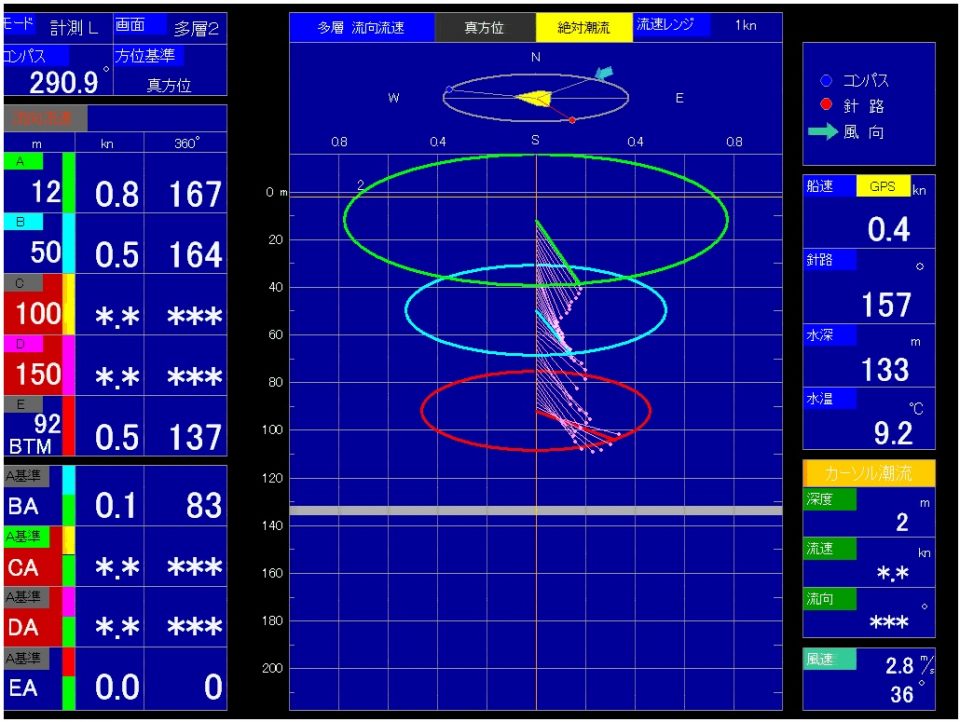Select layer D magenta label
Screen dimensions: 960x722
23,344
